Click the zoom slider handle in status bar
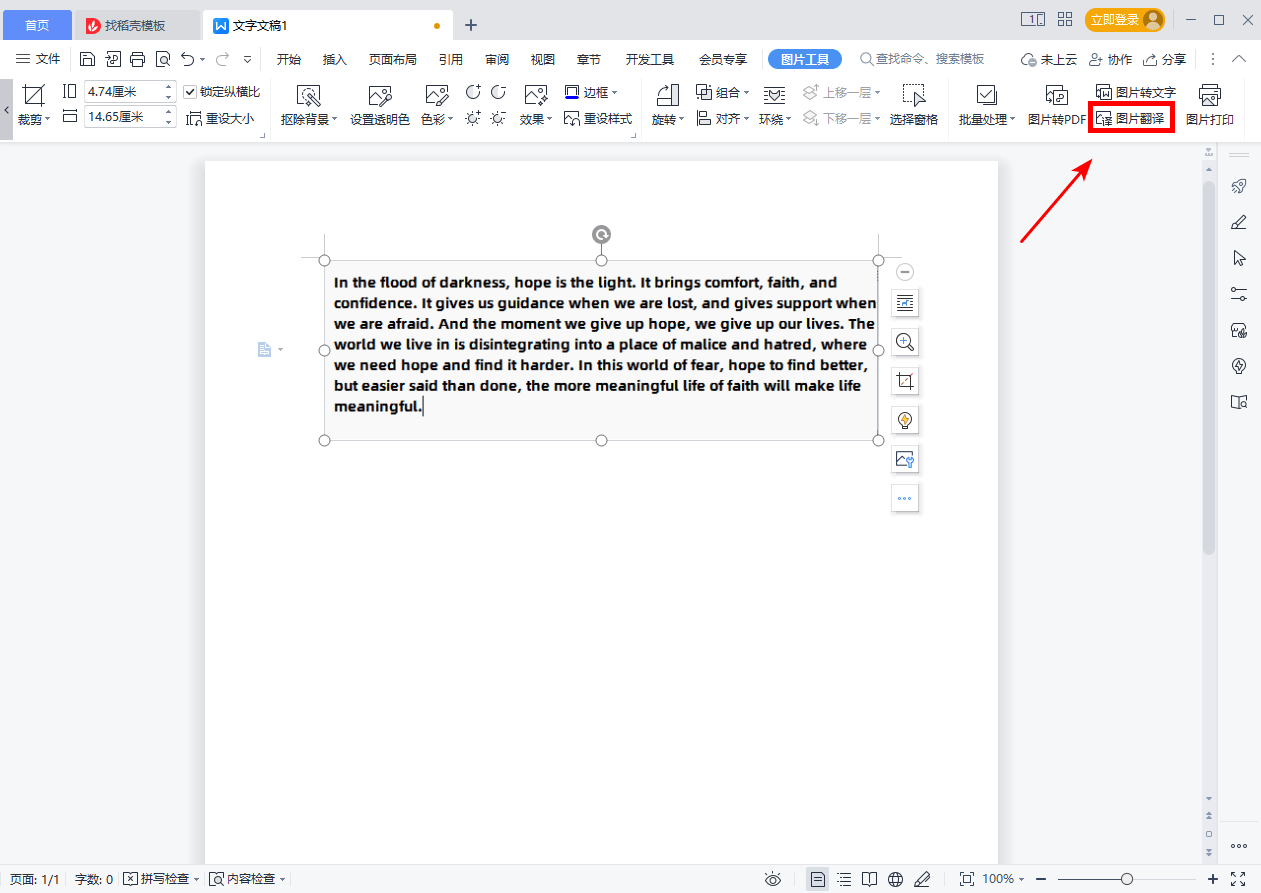Screen dimensions: 1261x893 point(1127,879)
